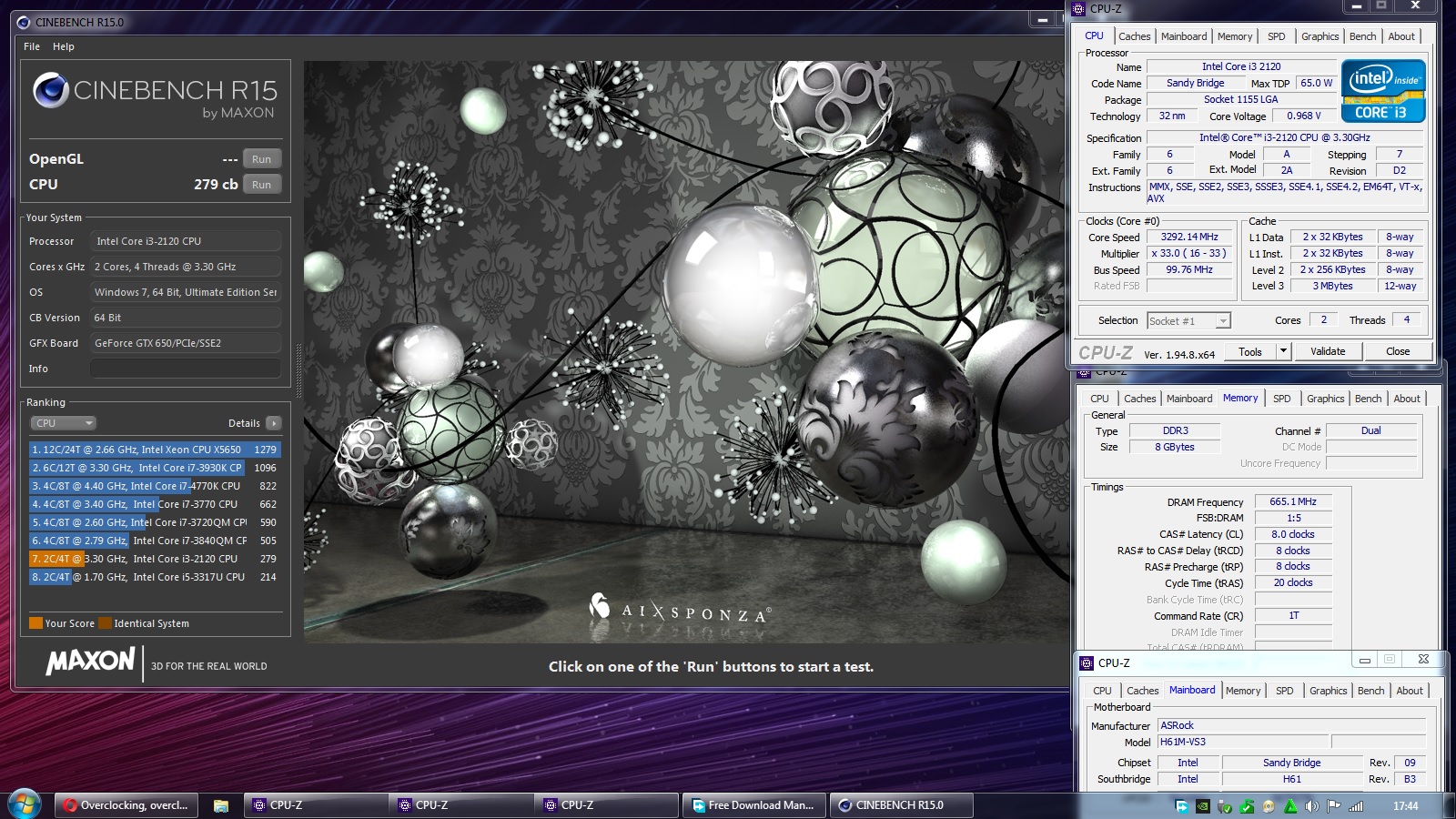Screen dimensions: 1456x819
Task: Click the DRAM Frequency value 665.1 MHz
Action: [1293, 501]
